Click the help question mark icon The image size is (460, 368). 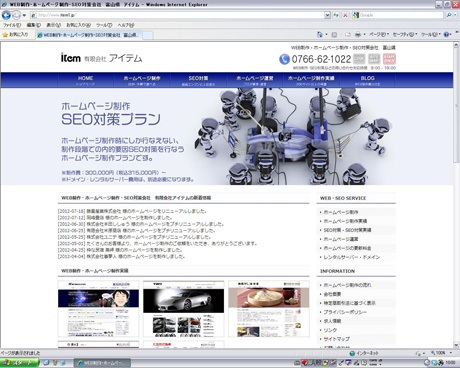446,34
